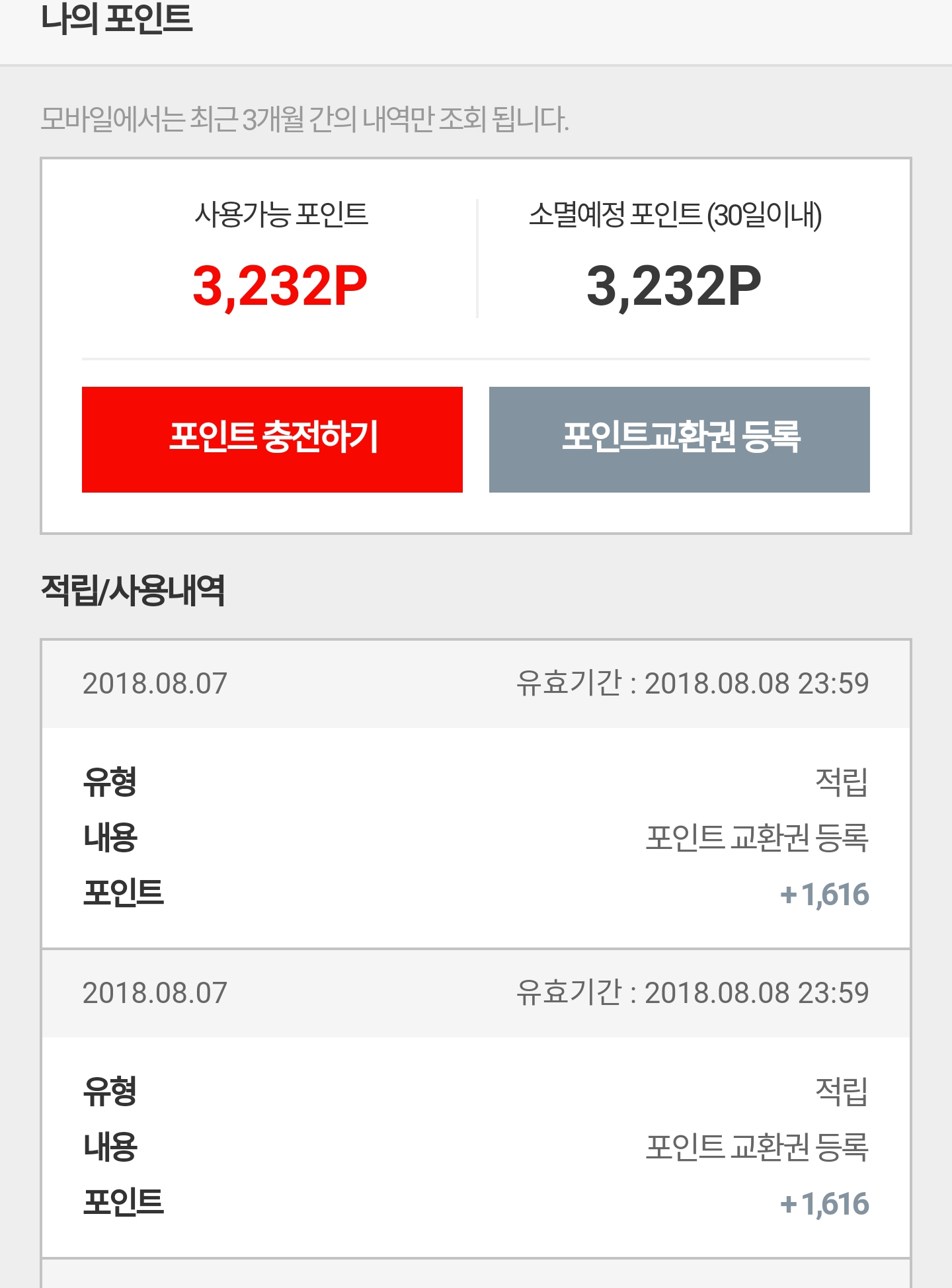Tap the 적립 type value in first entry
This screenshot has width=952, height=1288.
(x=841, y=782)
